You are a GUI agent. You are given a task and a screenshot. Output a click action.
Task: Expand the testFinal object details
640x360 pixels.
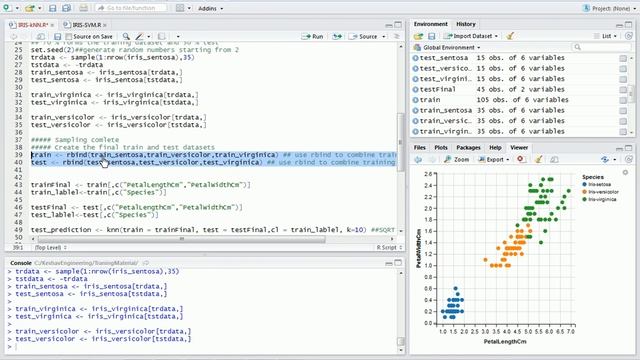[416, 89]
